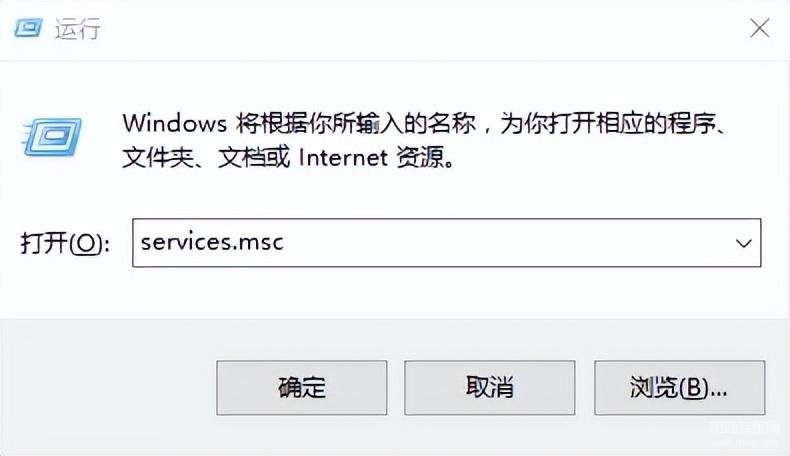Cancel the dialog using 取消

[x=490, y=387]
